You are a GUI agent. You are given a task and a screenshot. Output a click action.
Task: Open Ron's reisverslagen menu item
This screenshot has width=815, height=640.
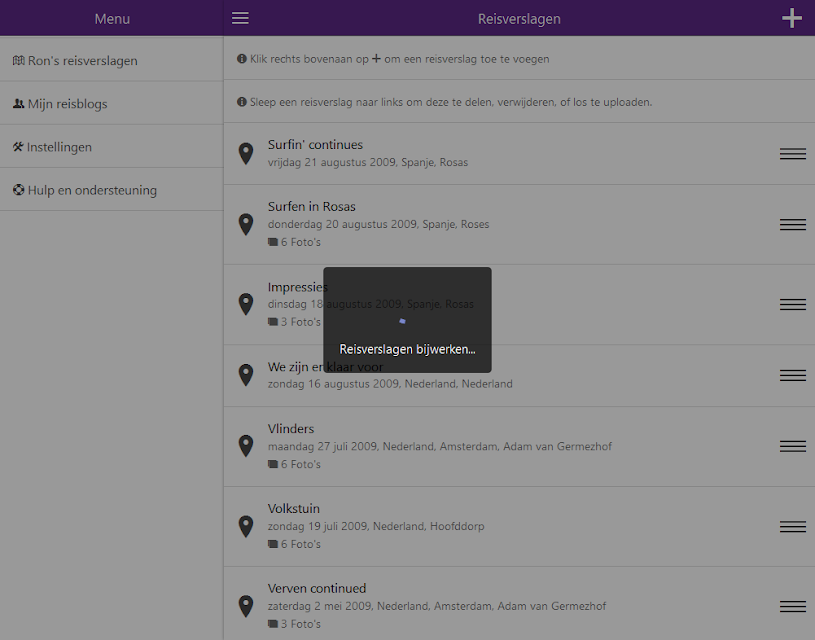[112, 60]
